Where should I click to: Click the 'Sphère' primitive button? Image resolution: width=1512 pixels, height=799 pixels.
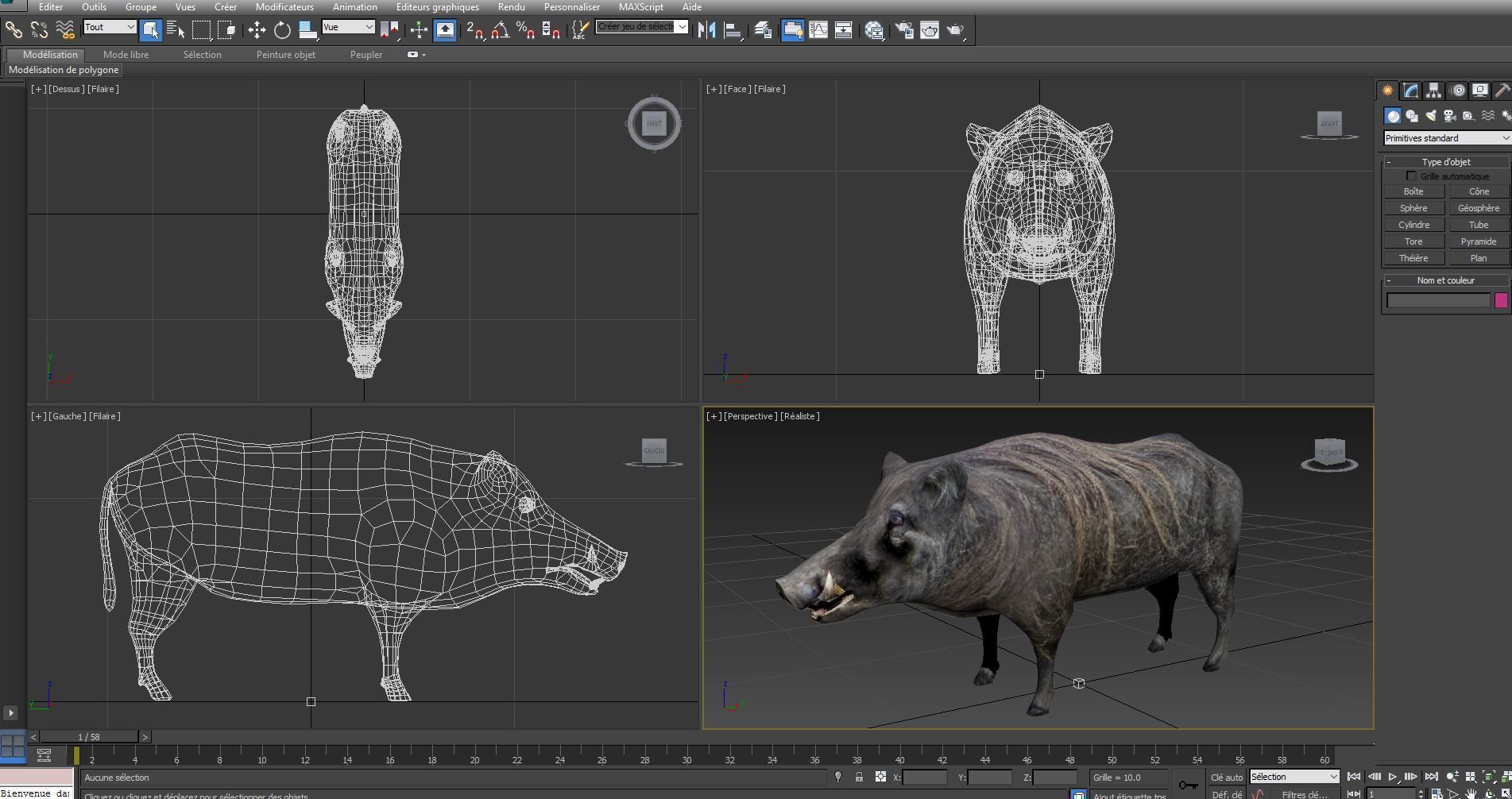(1413, 208)
